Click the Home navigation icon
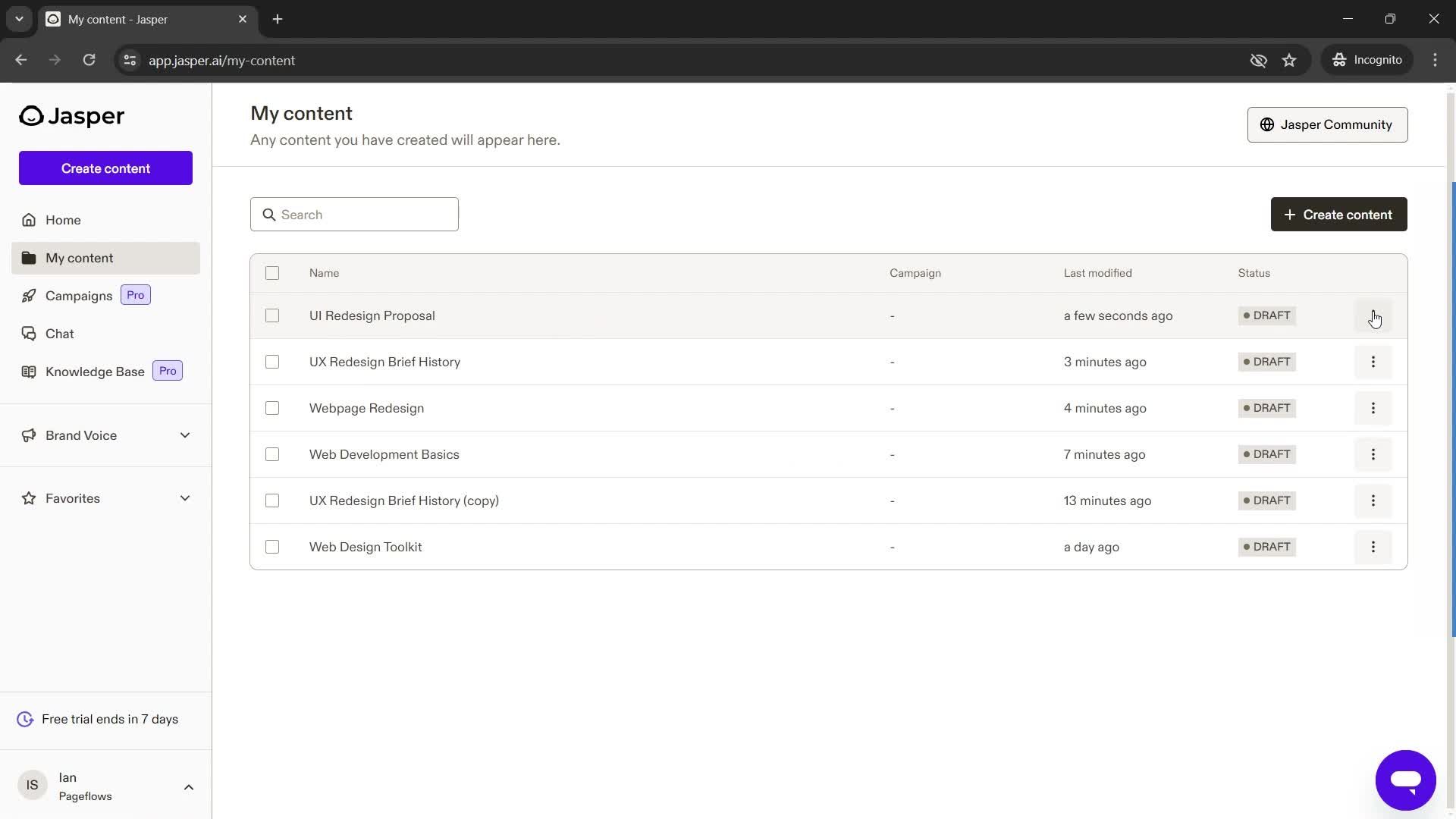This screenshot has height=819, width=1456. point(28,219)
